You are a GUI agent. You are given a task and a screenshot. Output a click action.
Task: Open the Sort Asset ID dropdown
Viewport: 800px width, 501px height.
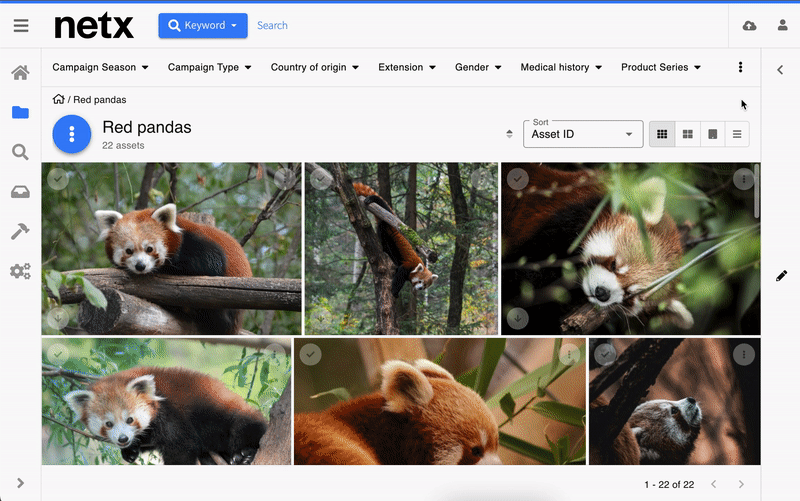(x=583, y=134)
